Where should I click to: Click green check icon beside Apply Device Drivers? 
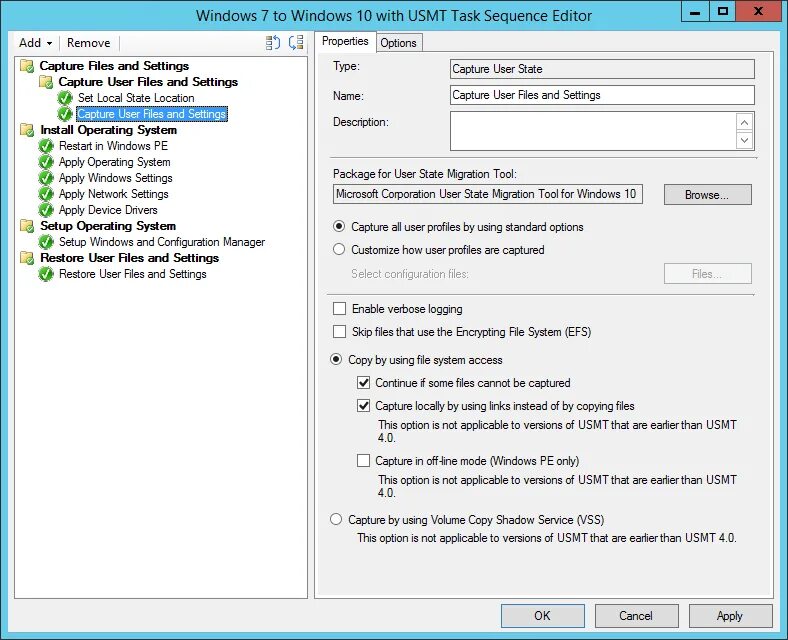[46, 210]
